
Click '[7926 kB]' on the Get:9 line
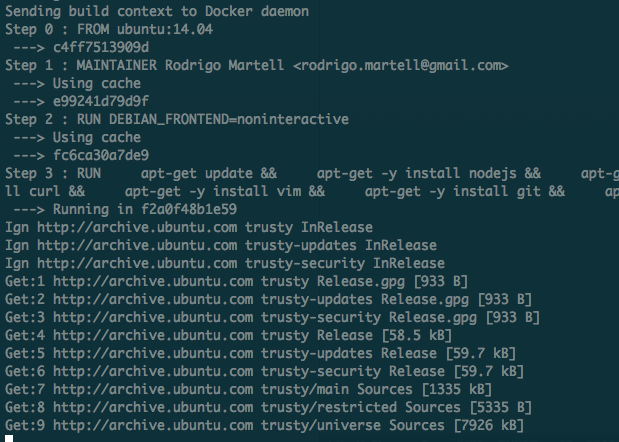[489, 425]
